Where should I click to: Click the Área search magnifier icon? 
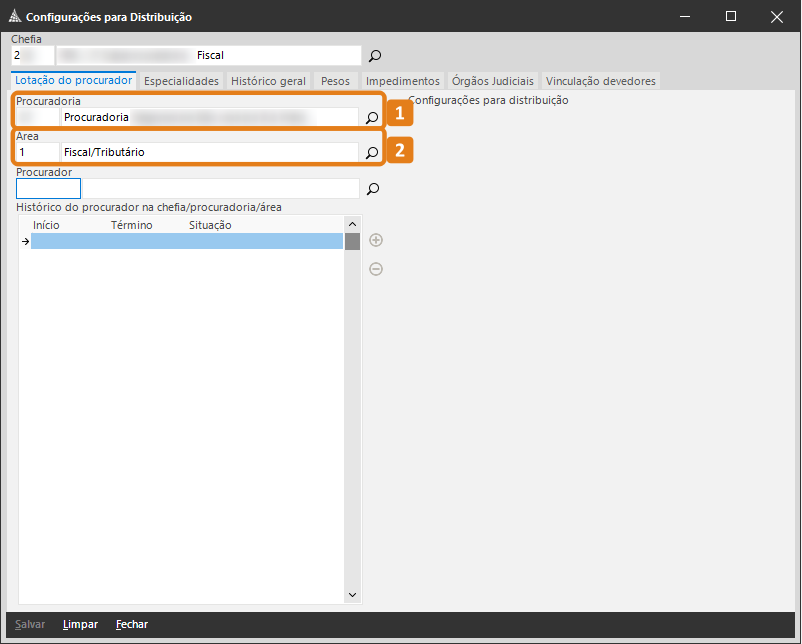coord(371,153)
